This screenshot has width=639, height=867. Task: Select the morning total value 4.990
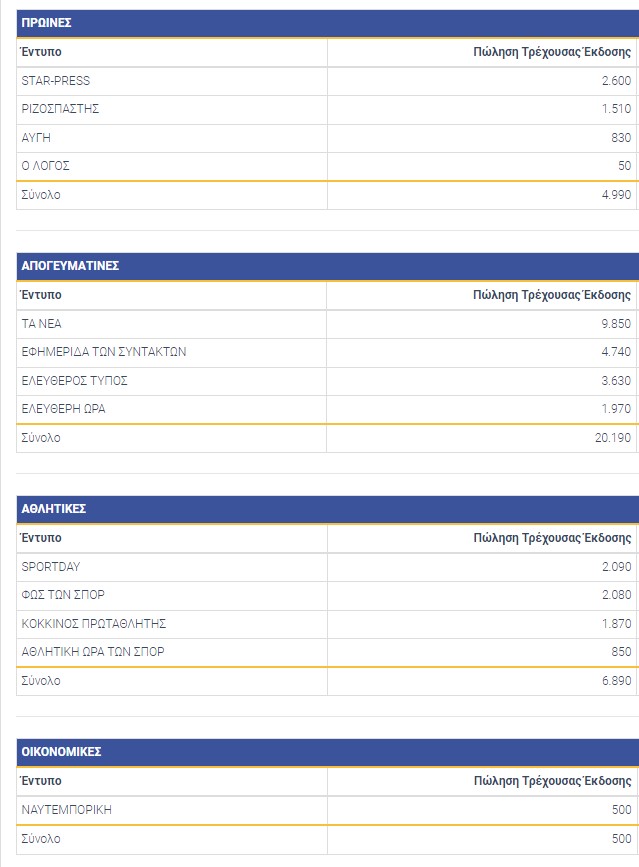coord(616,195)
